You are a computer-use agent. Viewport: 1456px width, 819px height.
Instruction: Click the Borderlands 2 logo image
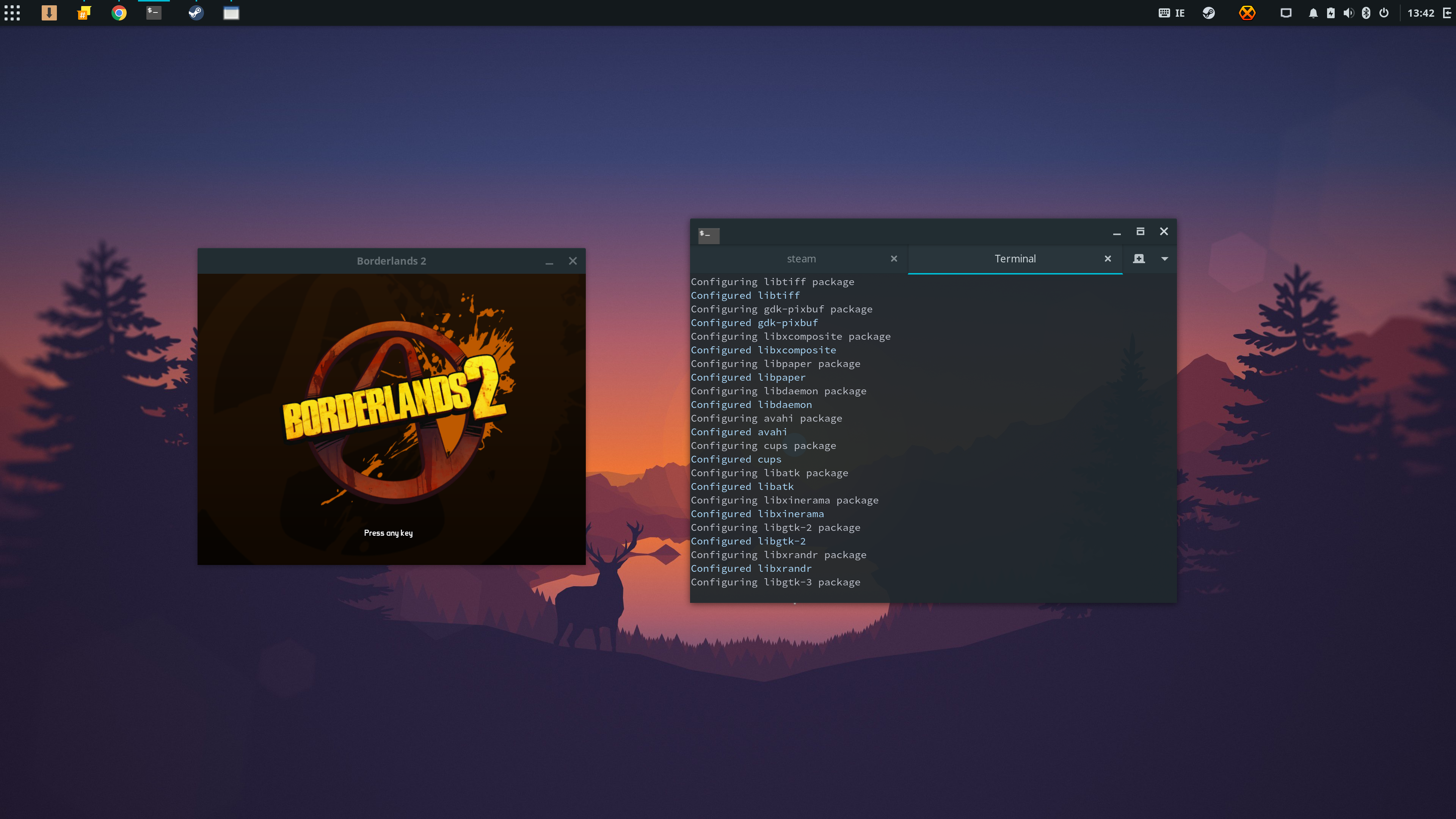399,399
